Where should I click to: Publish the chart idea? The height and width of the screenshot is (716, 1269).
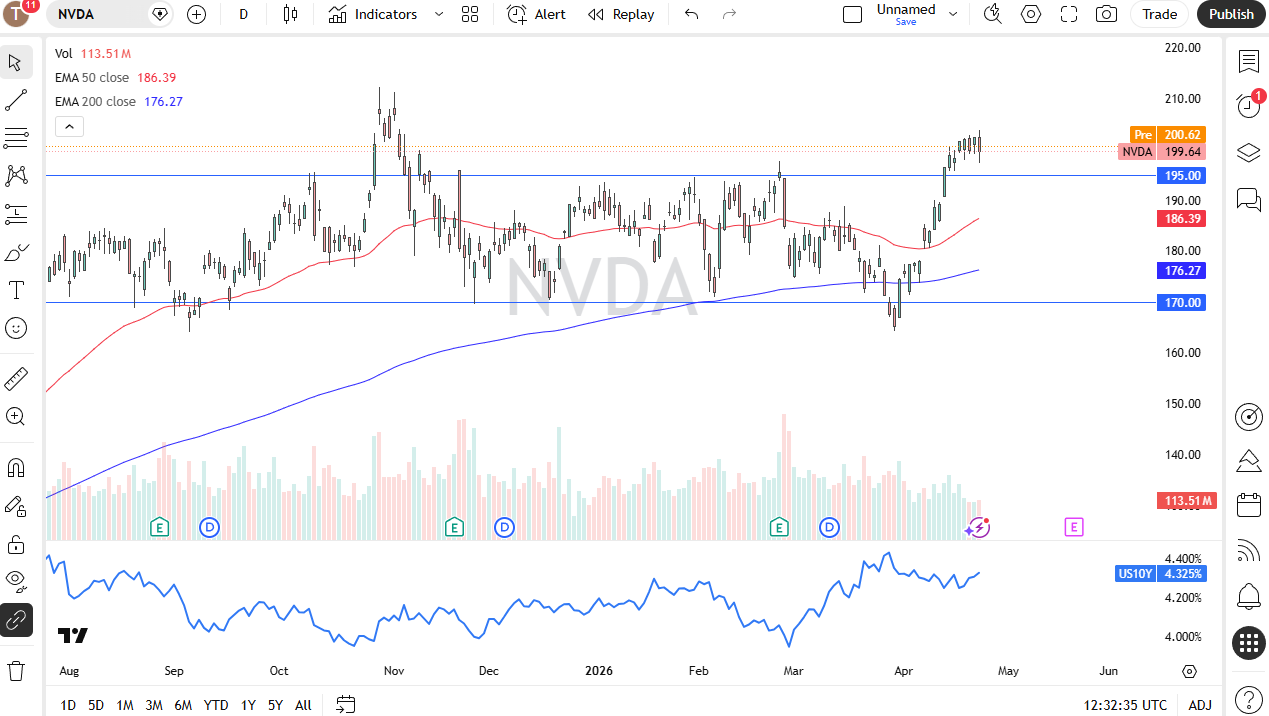[x=1231, y=14]
